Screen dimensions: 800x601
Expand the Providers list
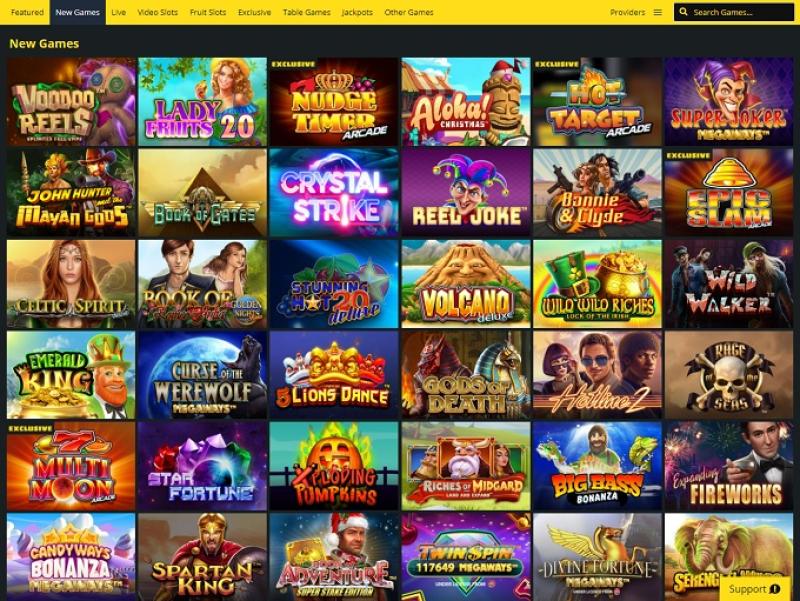point(627,12)
